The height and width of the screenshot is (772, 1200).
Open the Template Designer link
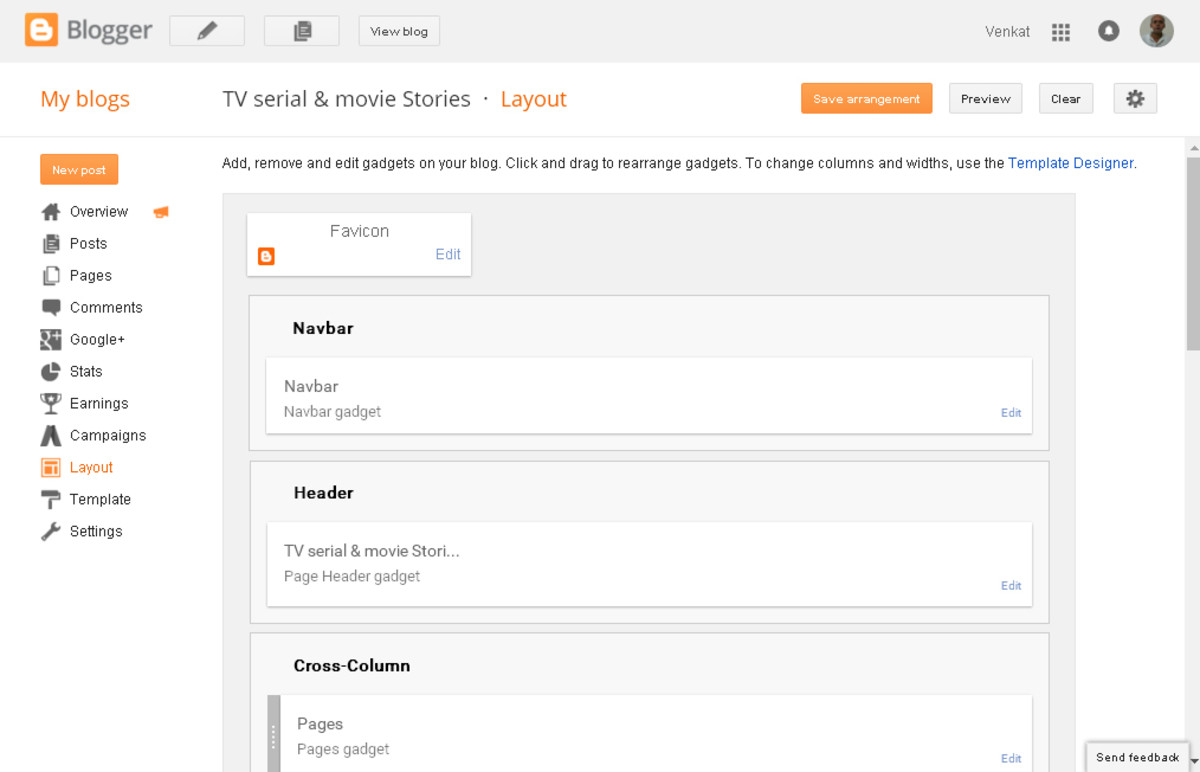coord(1070,163)
